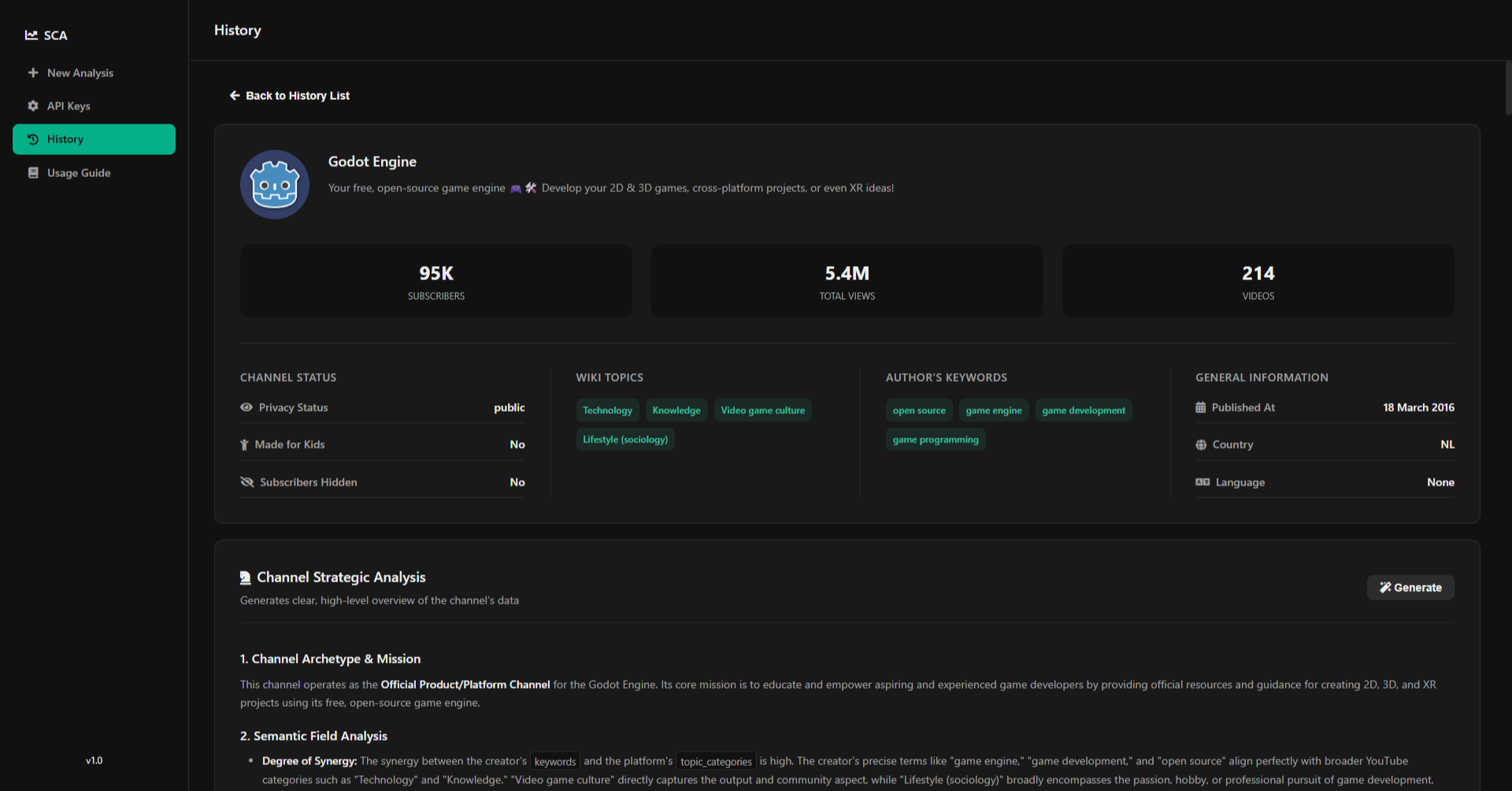1512x791 pixels.
Task: Open the API Keys page
Action: (94, 105)
